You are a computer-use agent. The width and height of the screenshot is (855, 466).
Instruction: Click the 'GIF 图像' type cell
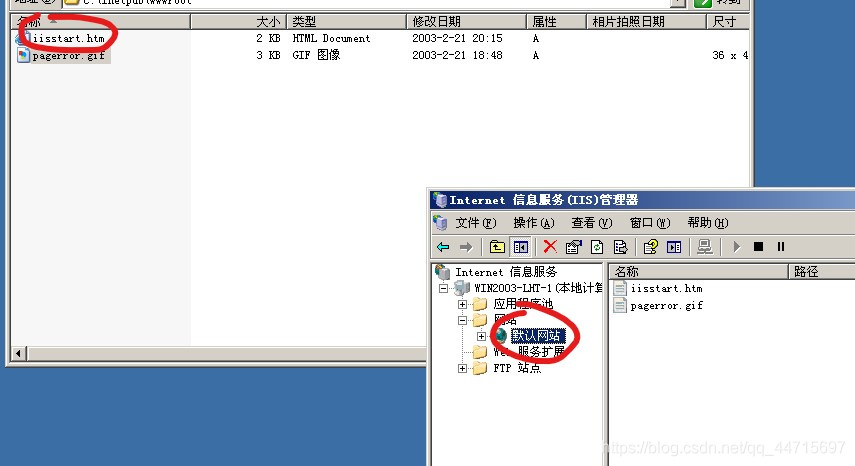coord(316,55)
